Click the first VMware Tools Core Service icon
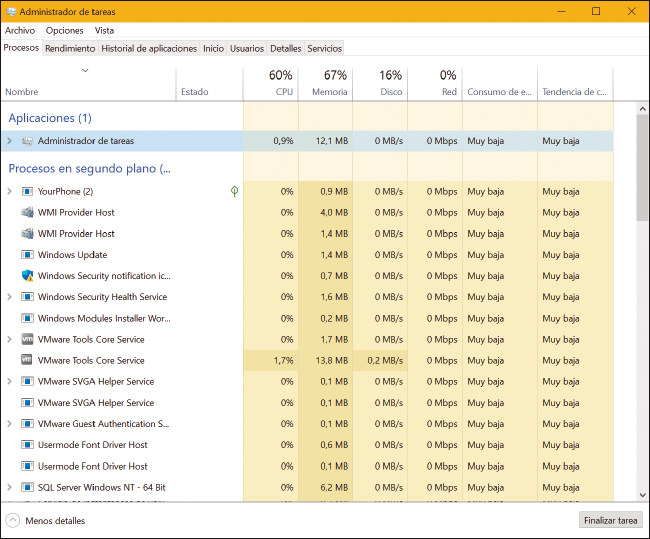The width and height of the screenshot is (650, 539). pos(27,339)
